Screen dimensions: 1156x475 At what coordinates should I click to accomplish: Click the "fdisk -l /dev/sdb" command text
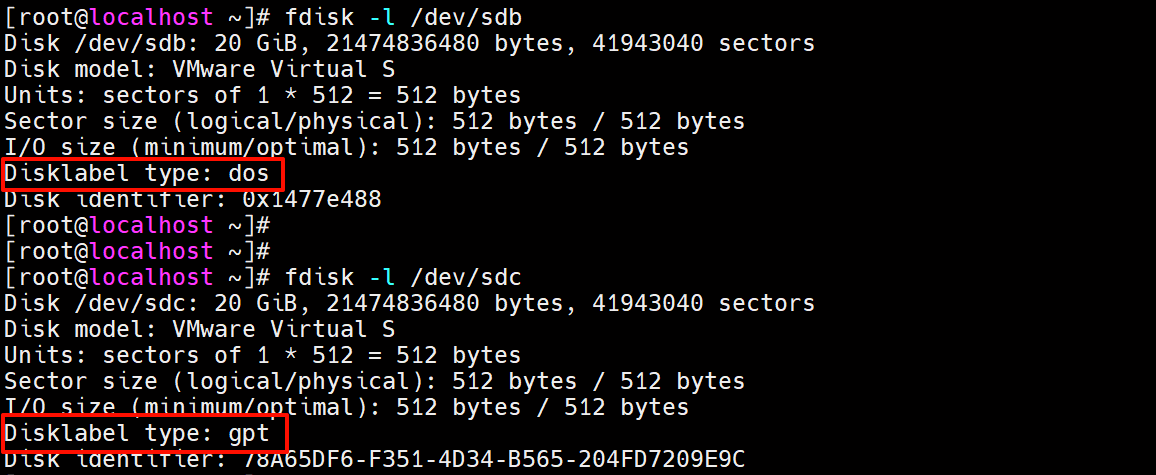click(398, 17)
